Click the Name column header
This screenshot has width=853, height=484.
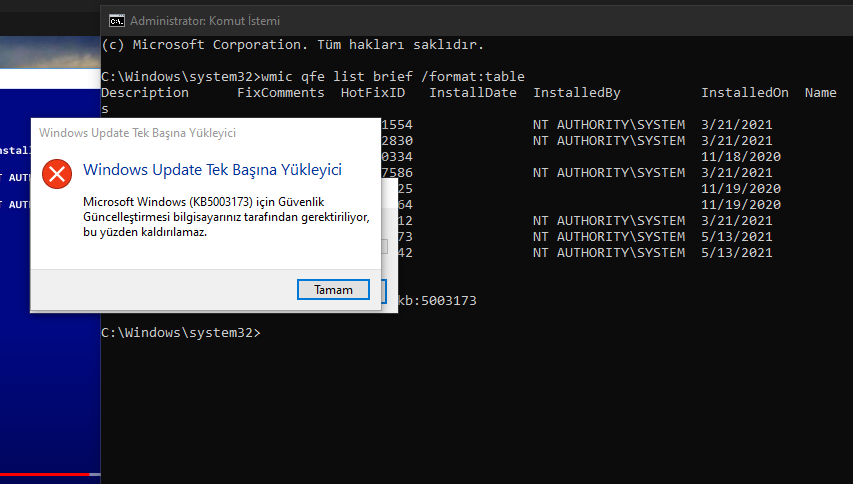point(820,92)
